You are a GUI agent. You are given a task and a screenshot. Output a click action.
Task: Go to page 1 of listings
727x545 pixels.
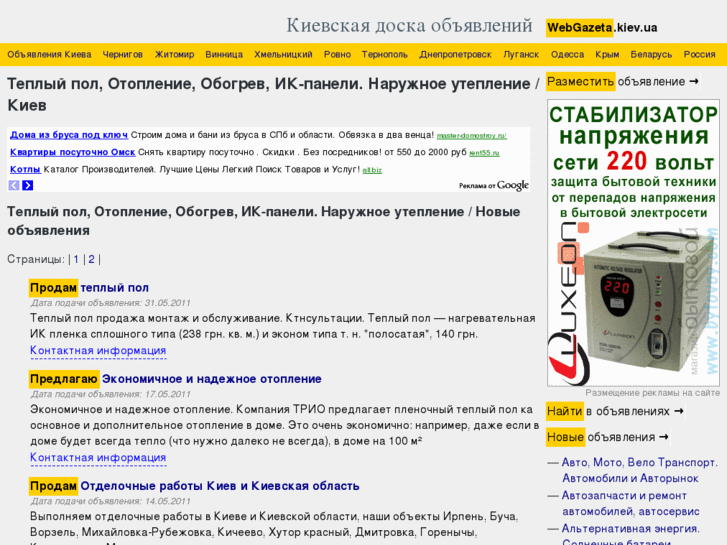click(76, 259)
